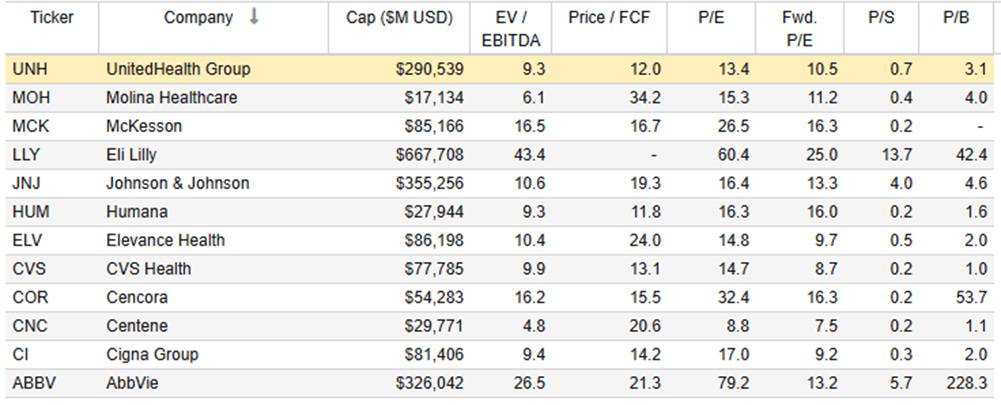Click the sort arrow beside Company header
Screen dimensions: 1001x405
254,18
